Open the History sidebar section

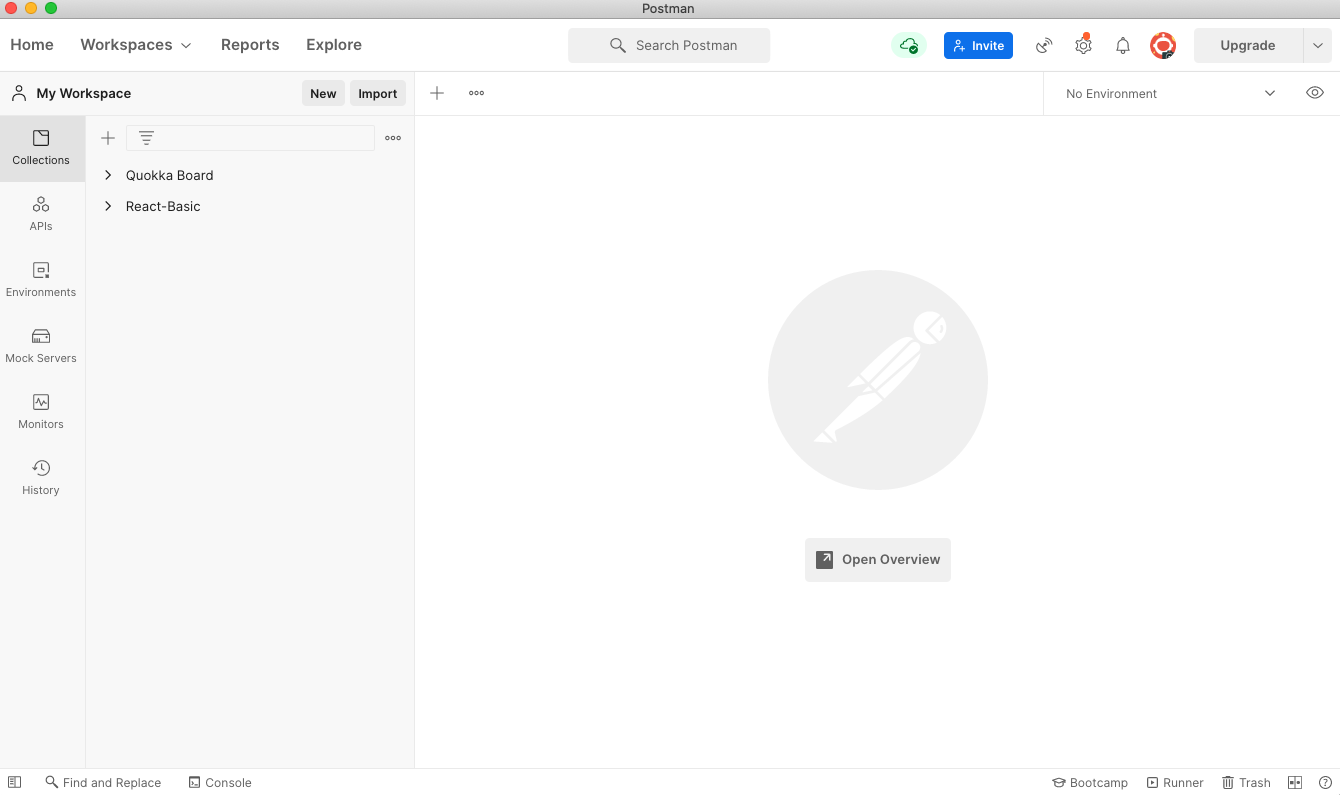pyautogui.click(x=41, y=478)
